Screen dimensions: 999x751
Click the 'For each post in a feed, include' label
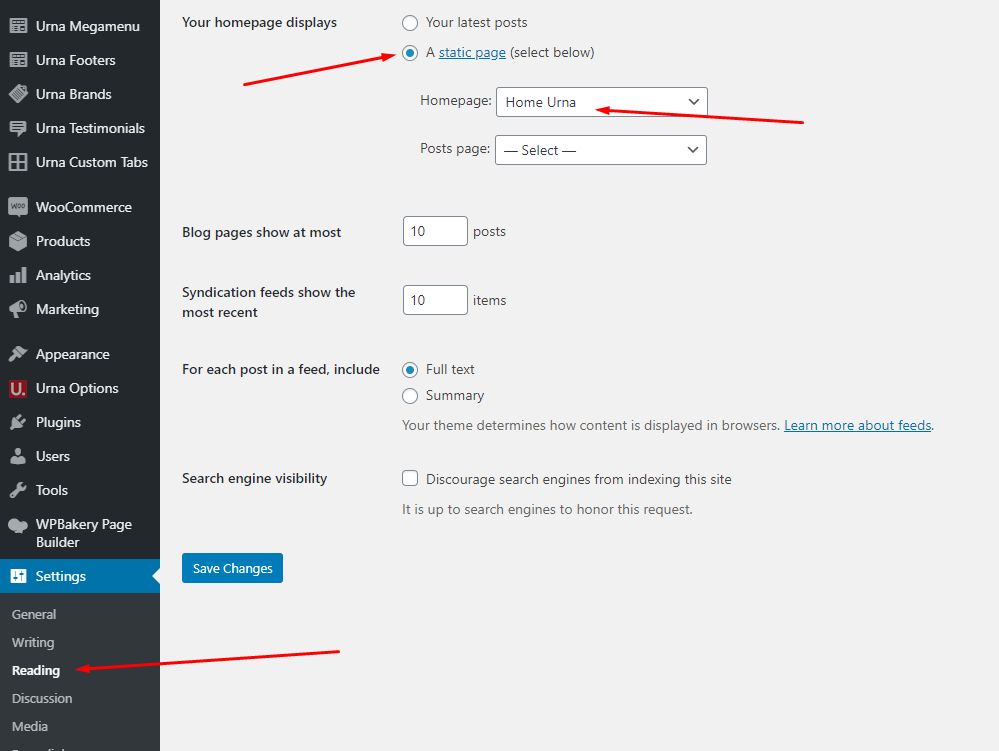[x=281, y=369]
